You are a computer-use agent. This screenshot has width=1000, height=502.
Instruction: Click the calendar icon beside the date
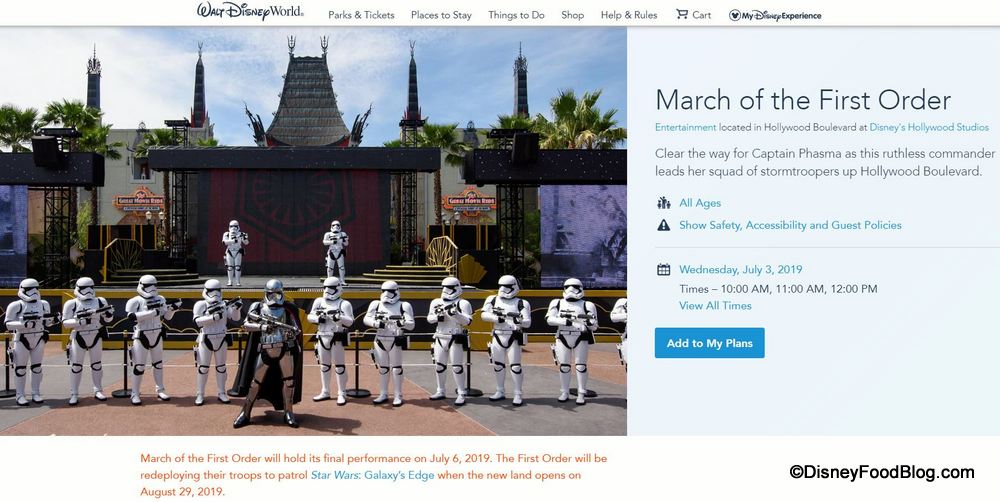tap(663, 270)
